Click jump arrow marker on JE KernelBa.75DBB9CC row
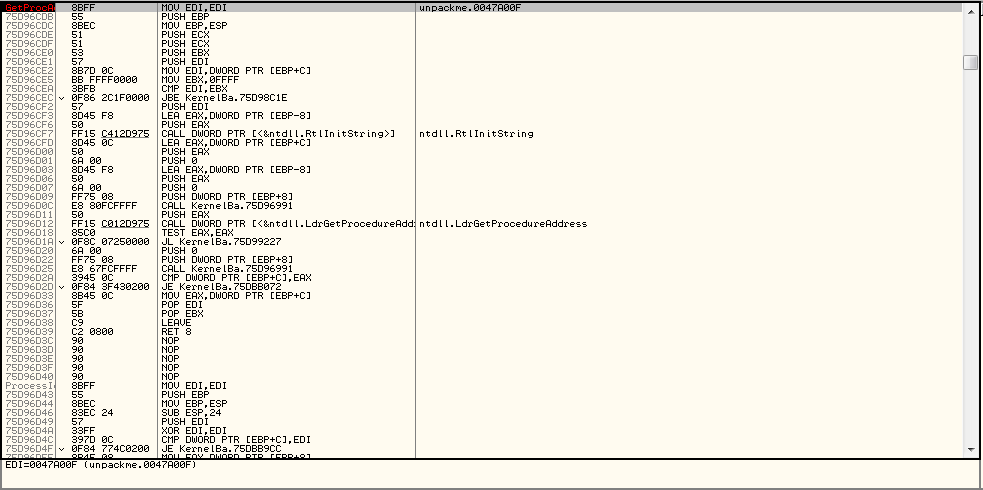Image resolution: width=983 pixels, height=490 pixels. click(x=61, y=449)
